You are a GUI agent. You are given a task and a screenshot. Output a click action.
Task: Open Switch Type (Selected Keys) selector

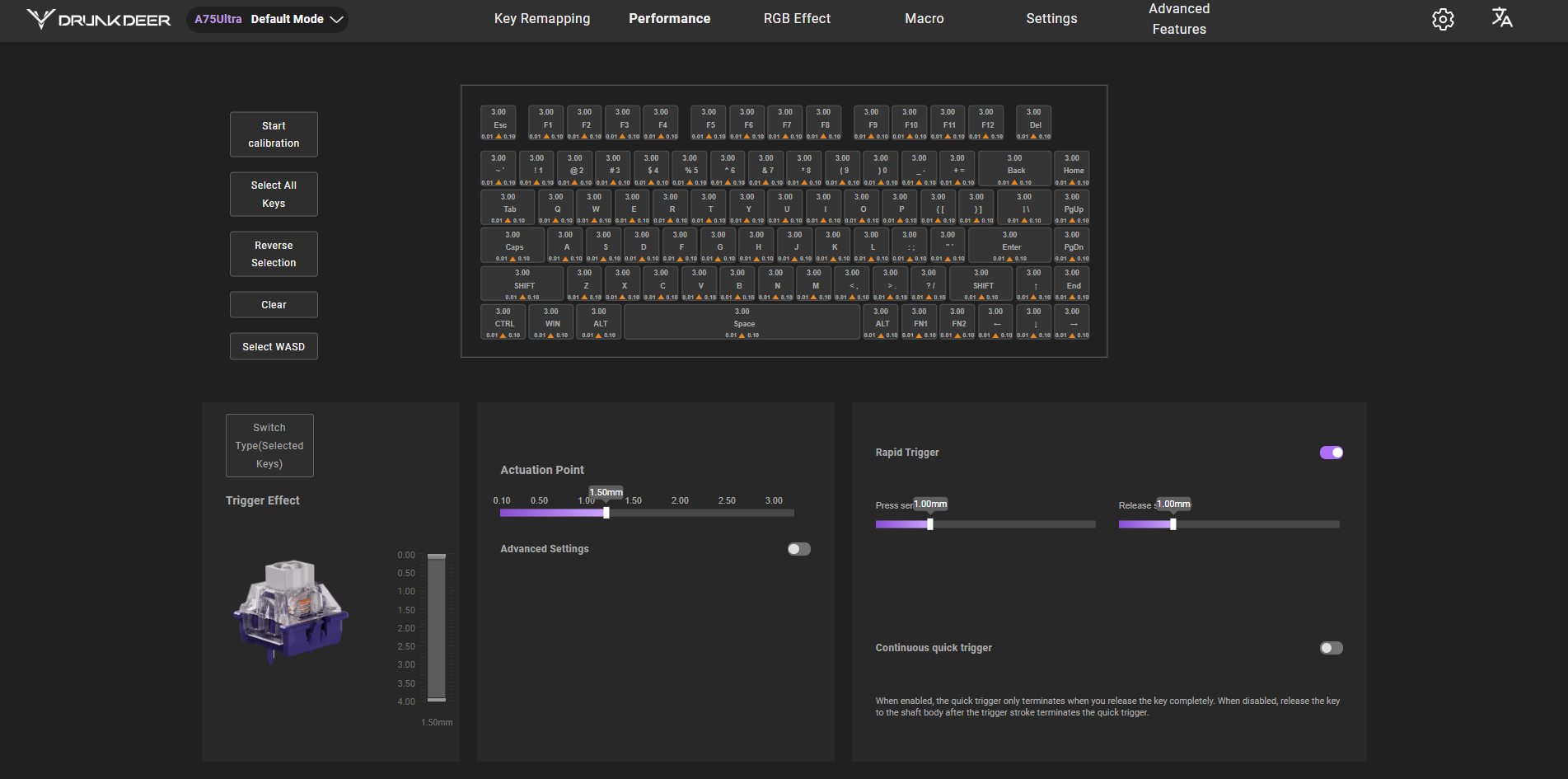[269, 446]
